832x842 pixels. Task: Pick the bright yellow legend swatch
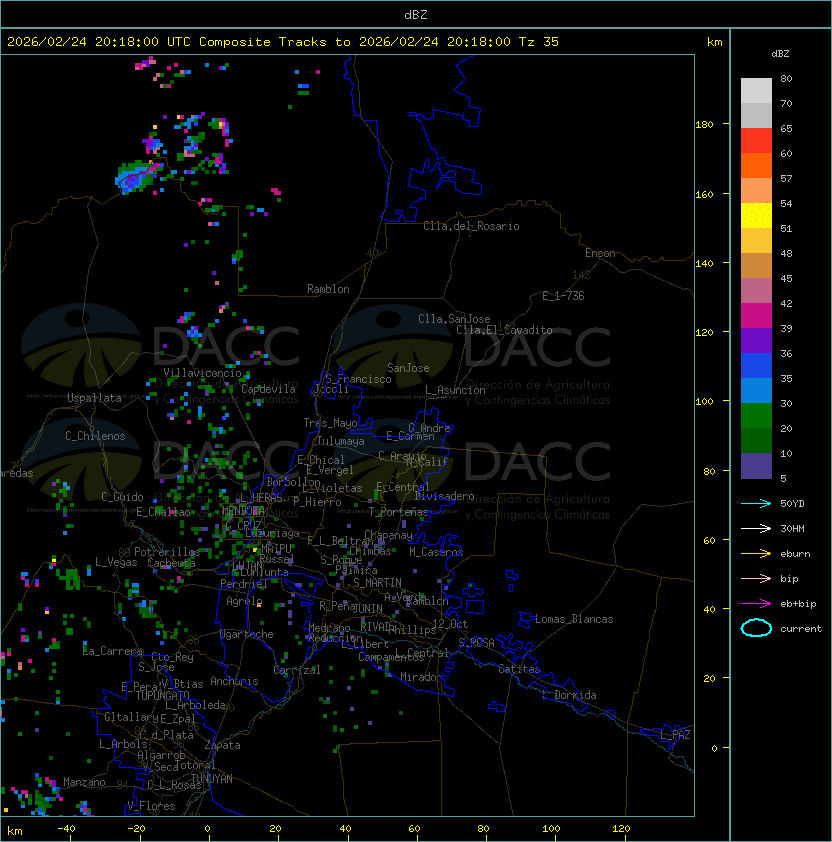pyautogui.click(x=756, y=215)
